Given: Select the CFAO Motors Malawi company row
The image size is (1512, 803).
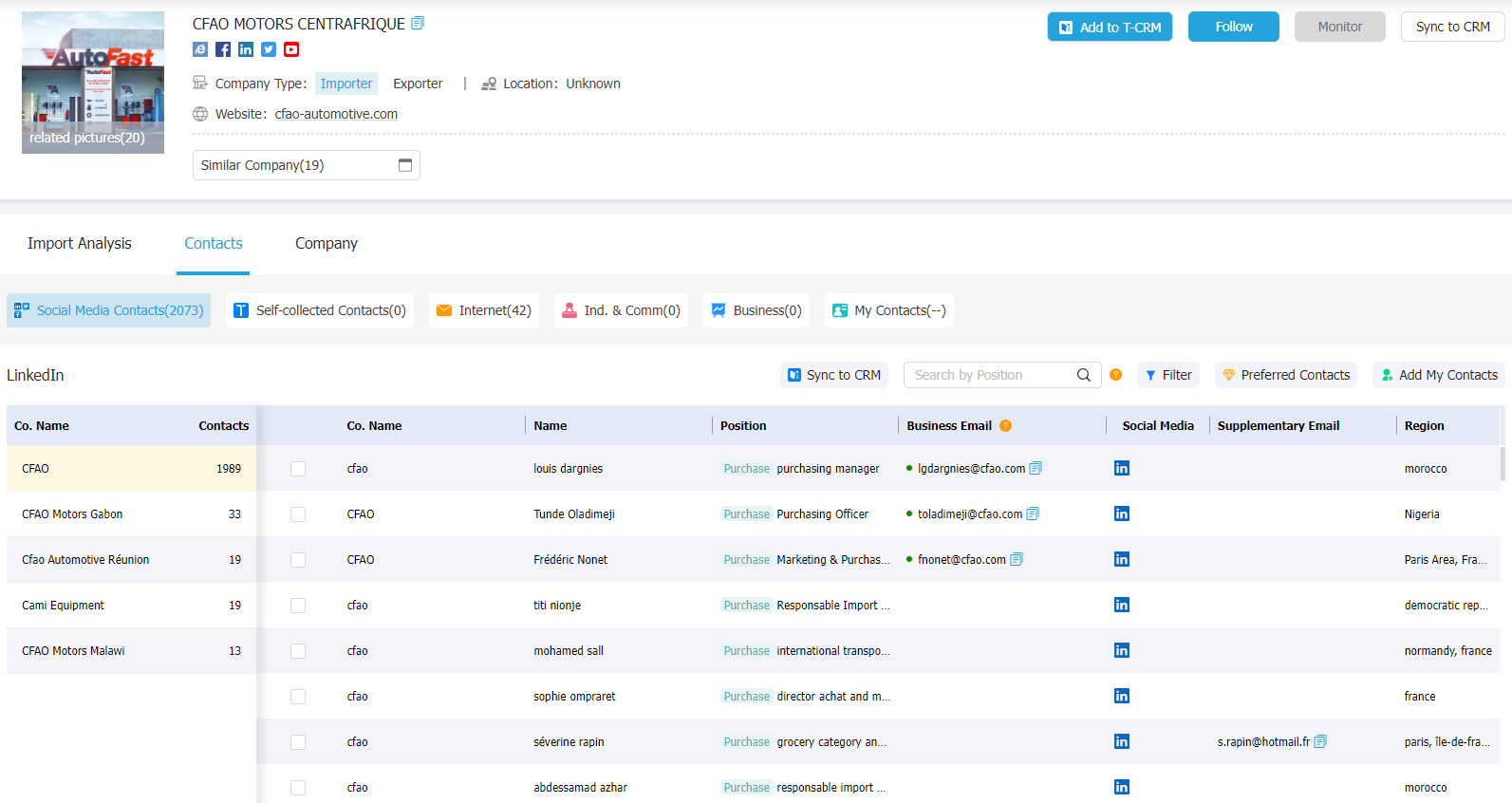Looking at the screenshot, I should click(x=131, y=651).
